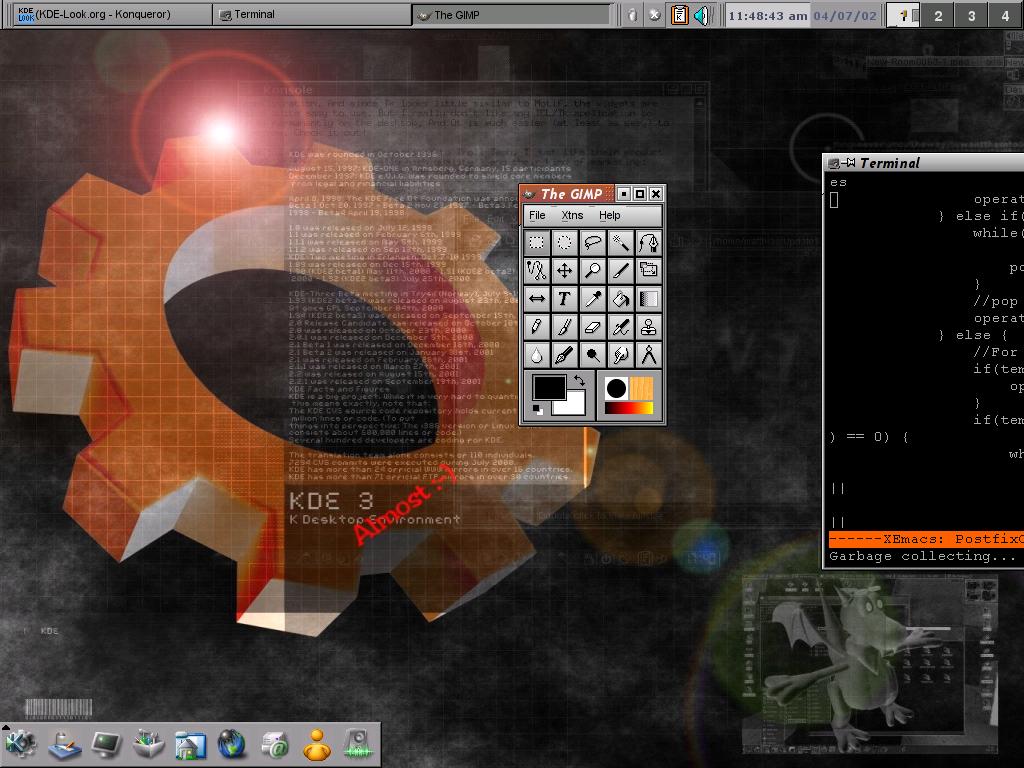
Task: Select the Rectangle Select tool in GIMP
Action: [x=537, y=243]
